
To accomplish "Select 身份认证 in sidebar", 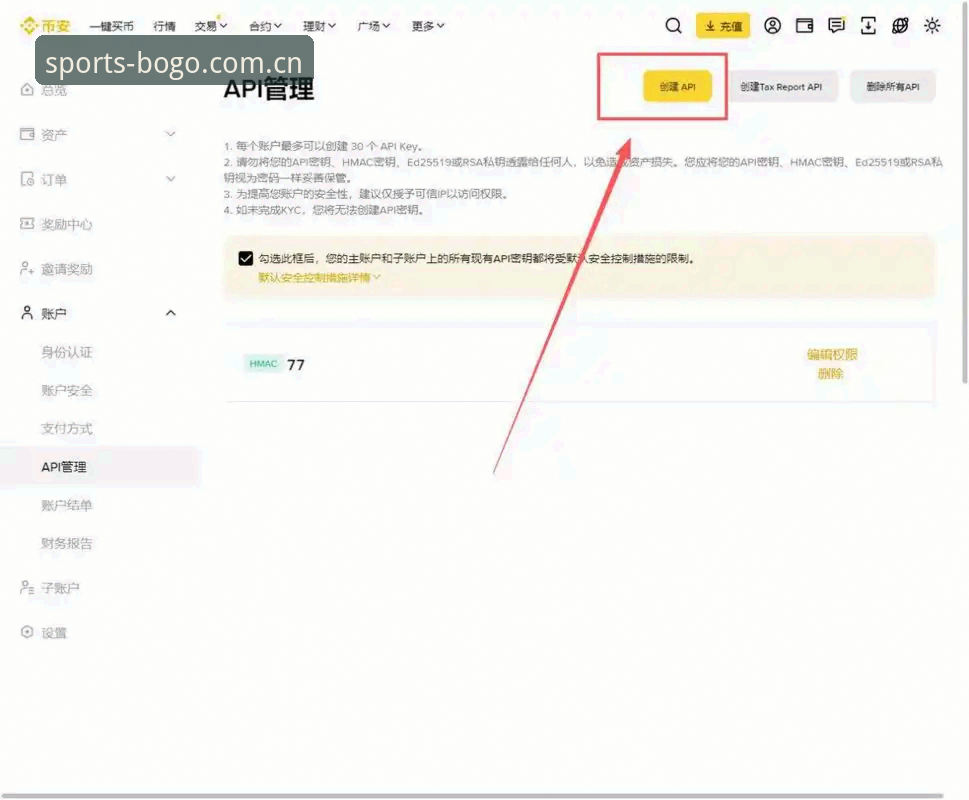I will [x=66, y=352].
